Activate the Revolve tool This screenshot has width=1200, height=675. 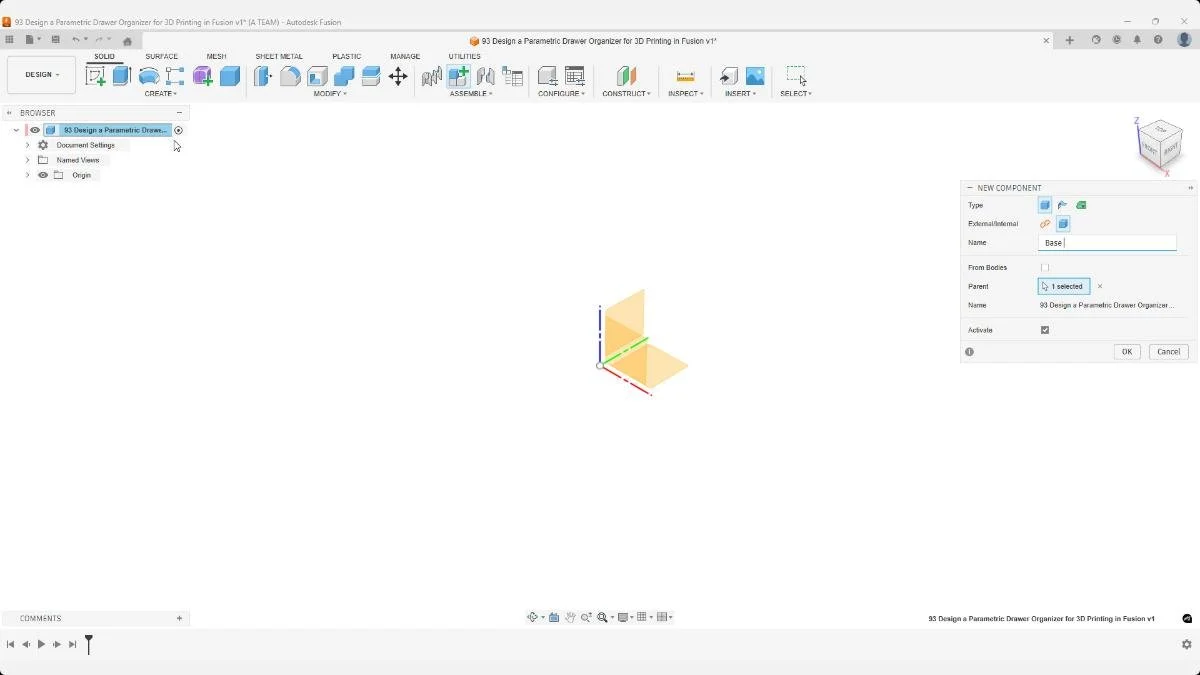147,75
